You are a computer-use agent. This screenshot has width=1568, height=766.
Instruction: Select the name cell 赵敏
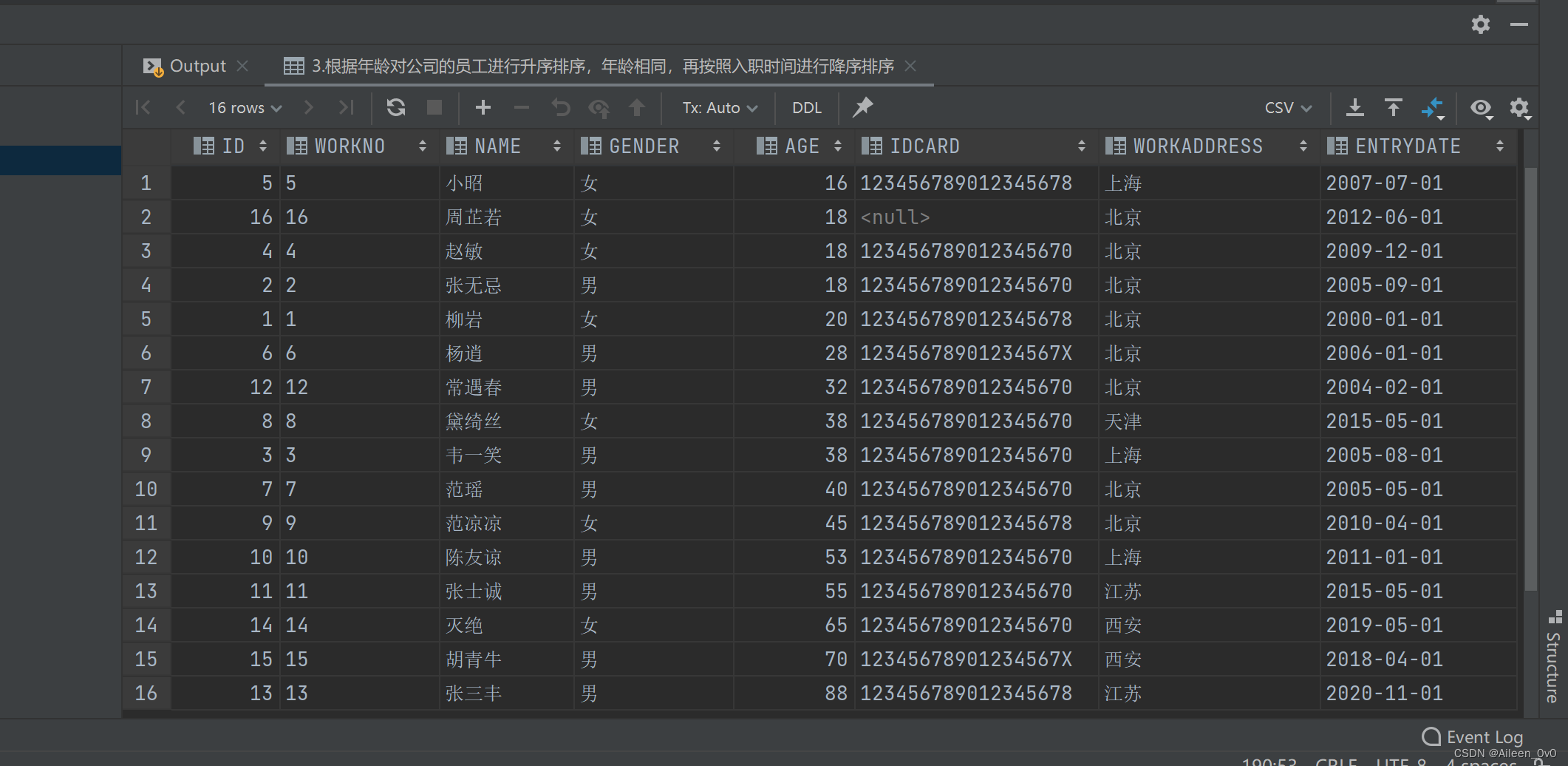pos(507,251)
